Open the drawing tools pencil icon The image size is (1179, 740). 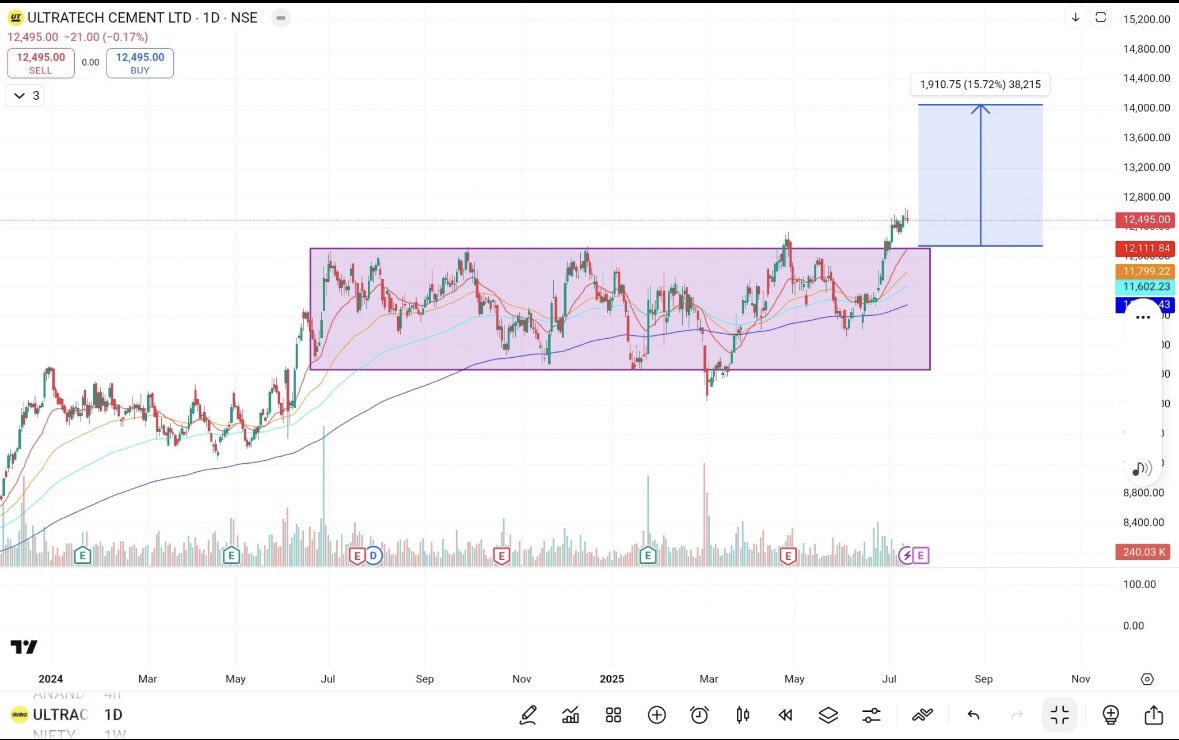click(x=528, y=714)
